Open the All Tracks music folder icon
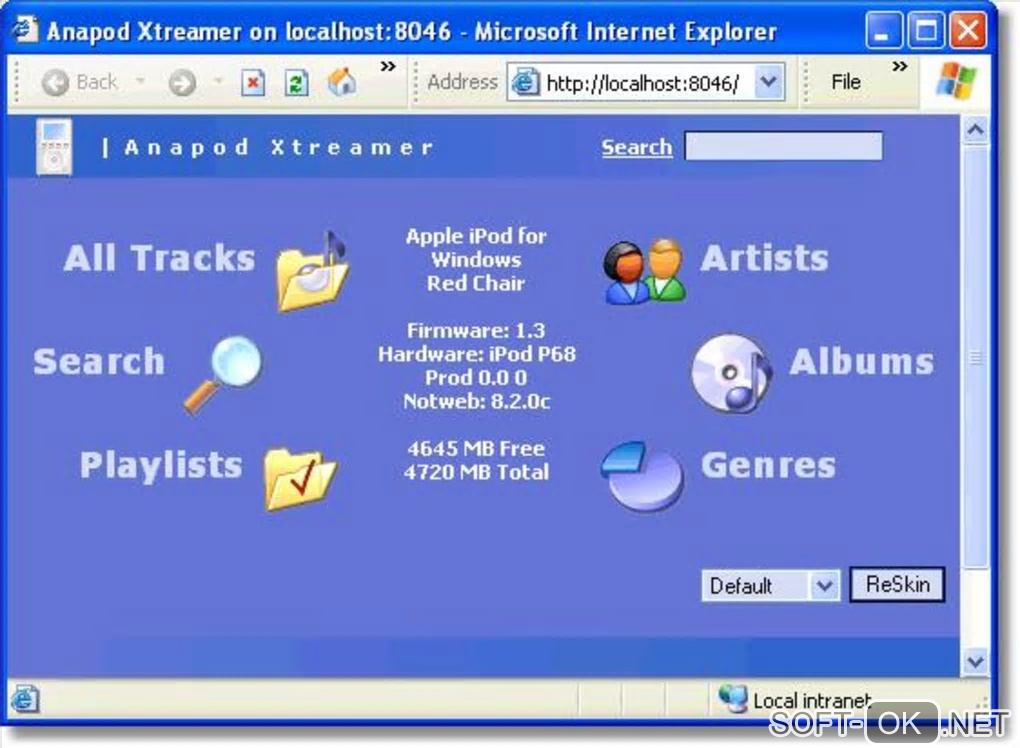The width and height of the screenshot is (1020, 748). [313, 271]
